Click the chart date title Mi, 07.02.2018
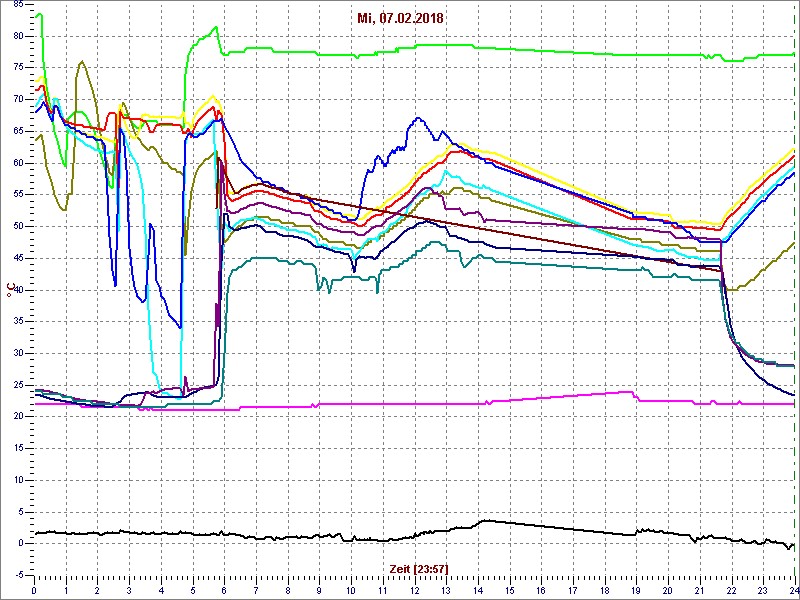The height and width of the screenshot is (600, 800). 400,19
